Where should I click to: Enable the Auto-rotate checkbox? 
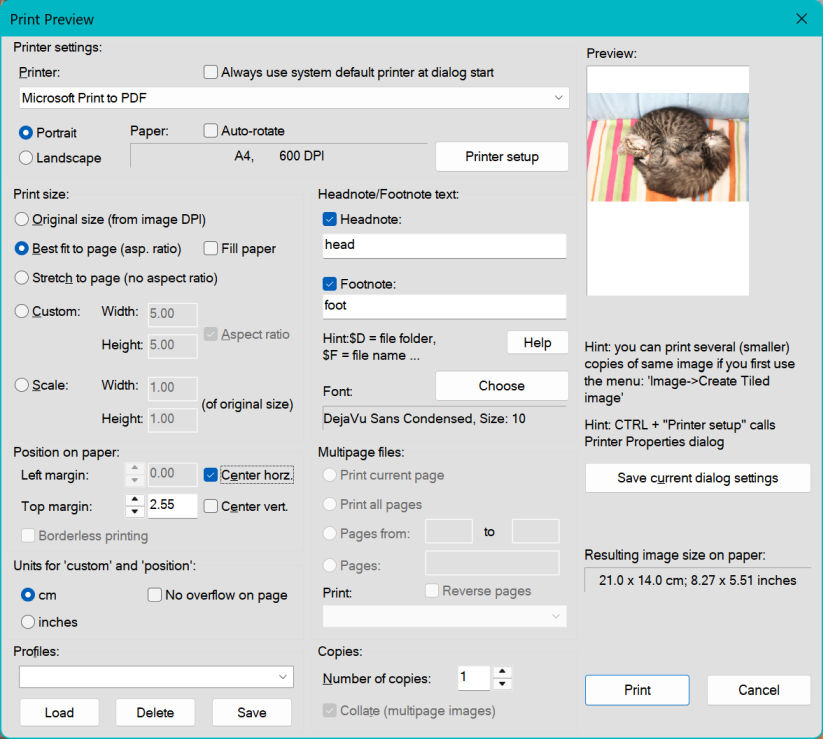(x=211, y=131)
